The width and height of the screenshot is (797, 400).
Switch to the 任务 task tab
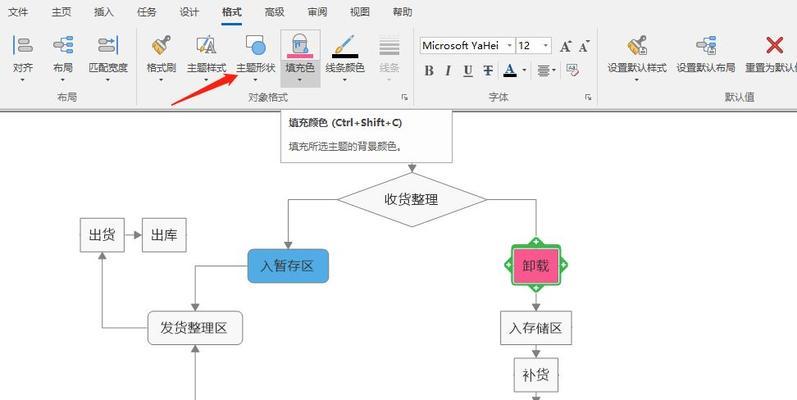coord(146,12)
